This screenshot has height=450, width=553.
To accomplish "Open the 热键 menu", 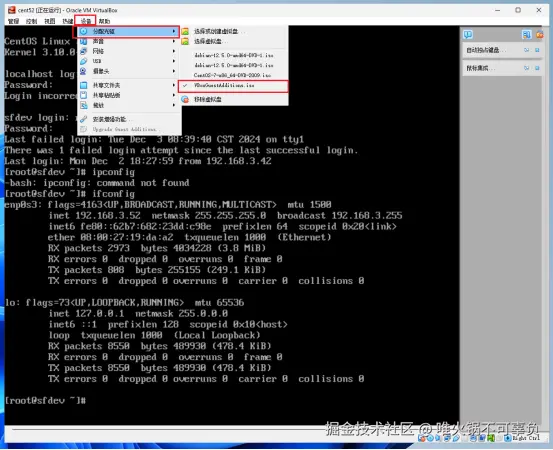I will click(67, 21).
